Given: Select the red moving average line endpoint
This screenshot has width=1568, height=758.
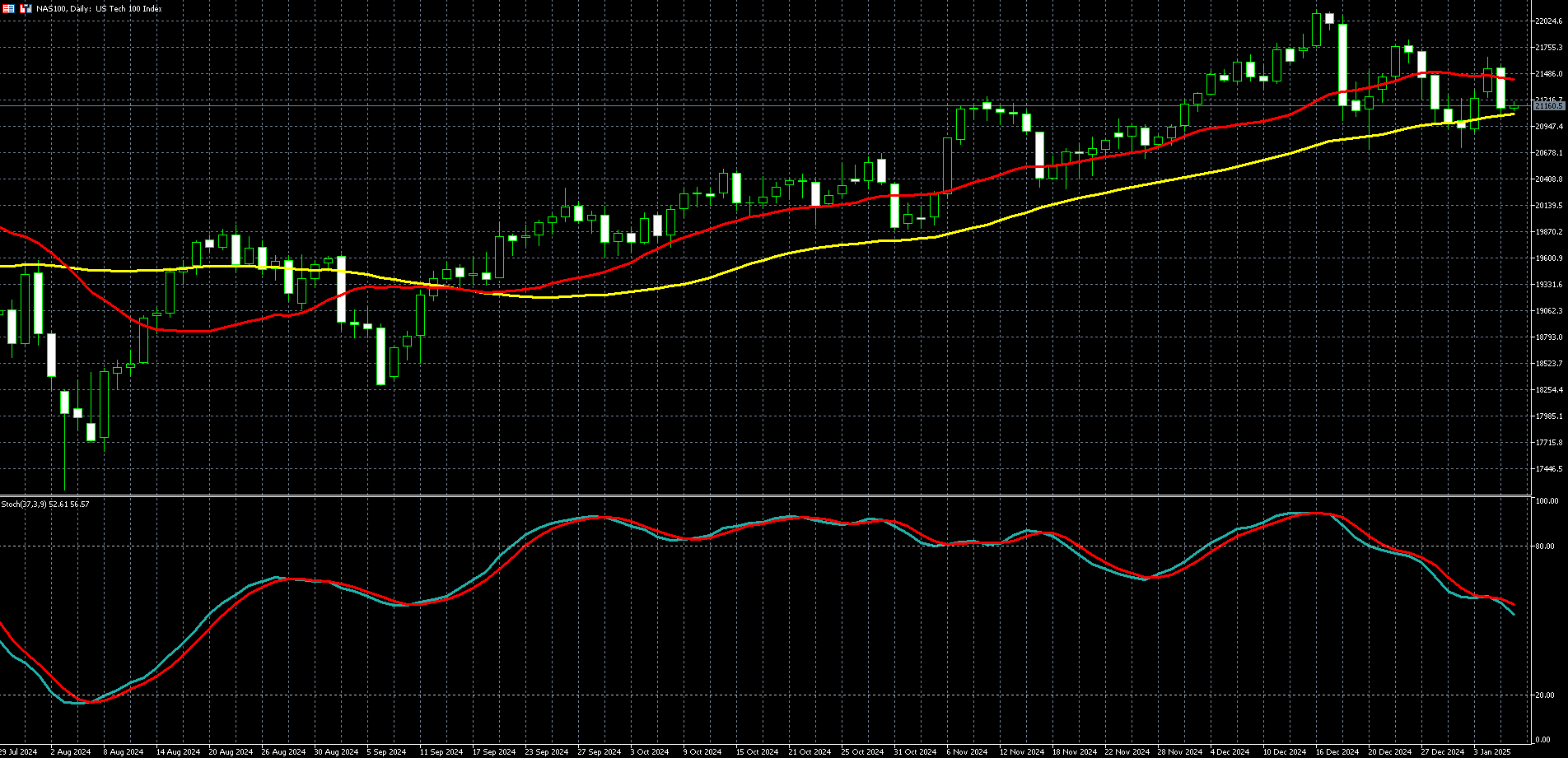Looking at the screenshot, I should click(x=1514, y=80).
